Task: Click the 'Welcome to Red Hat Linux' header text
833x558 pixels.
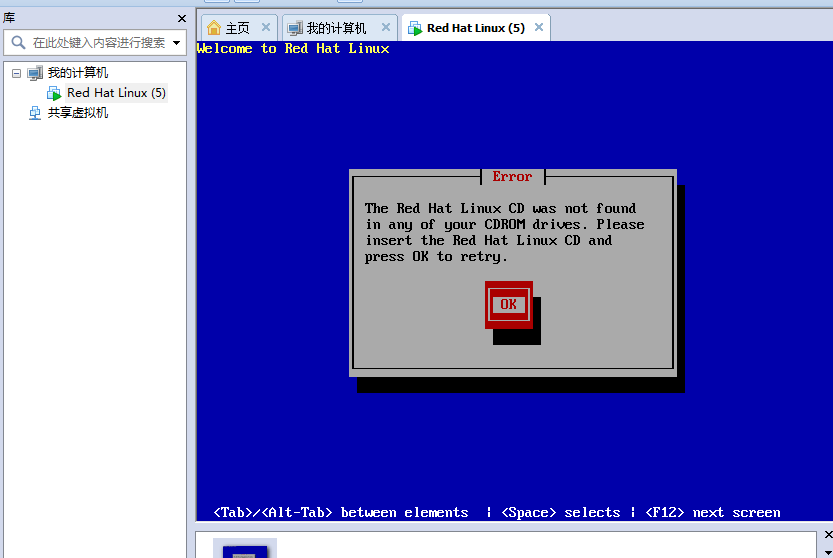Action: 293,48
